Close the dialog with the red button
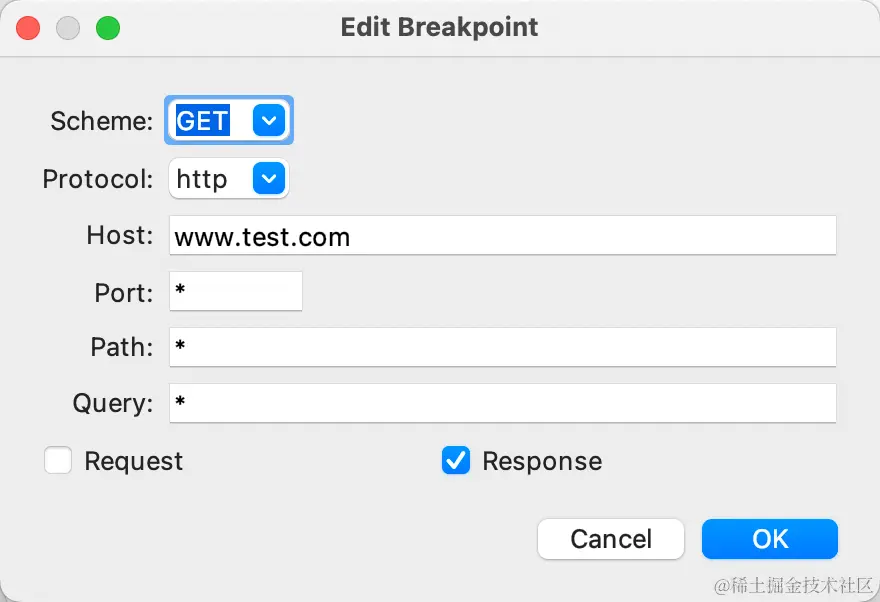 coord(28,28)
